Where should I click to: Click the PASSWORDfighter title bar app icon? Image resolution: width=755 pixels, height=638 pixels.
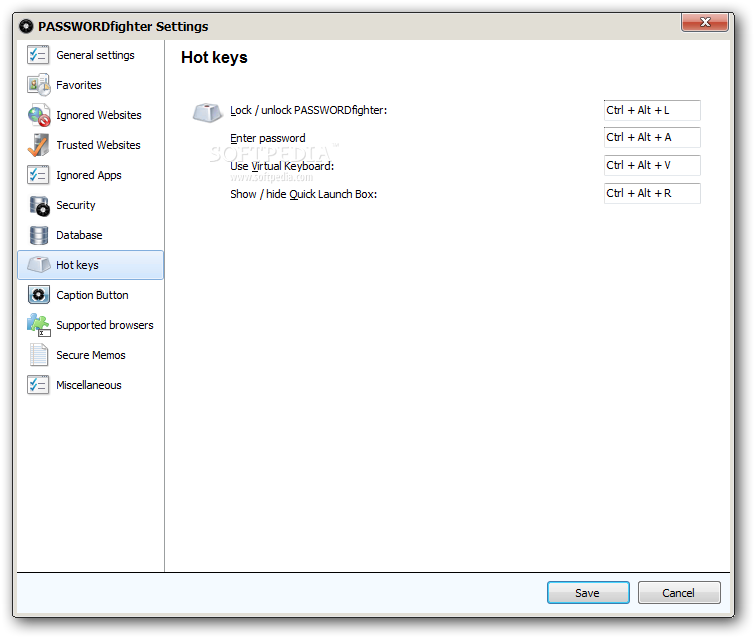(26, 26)
